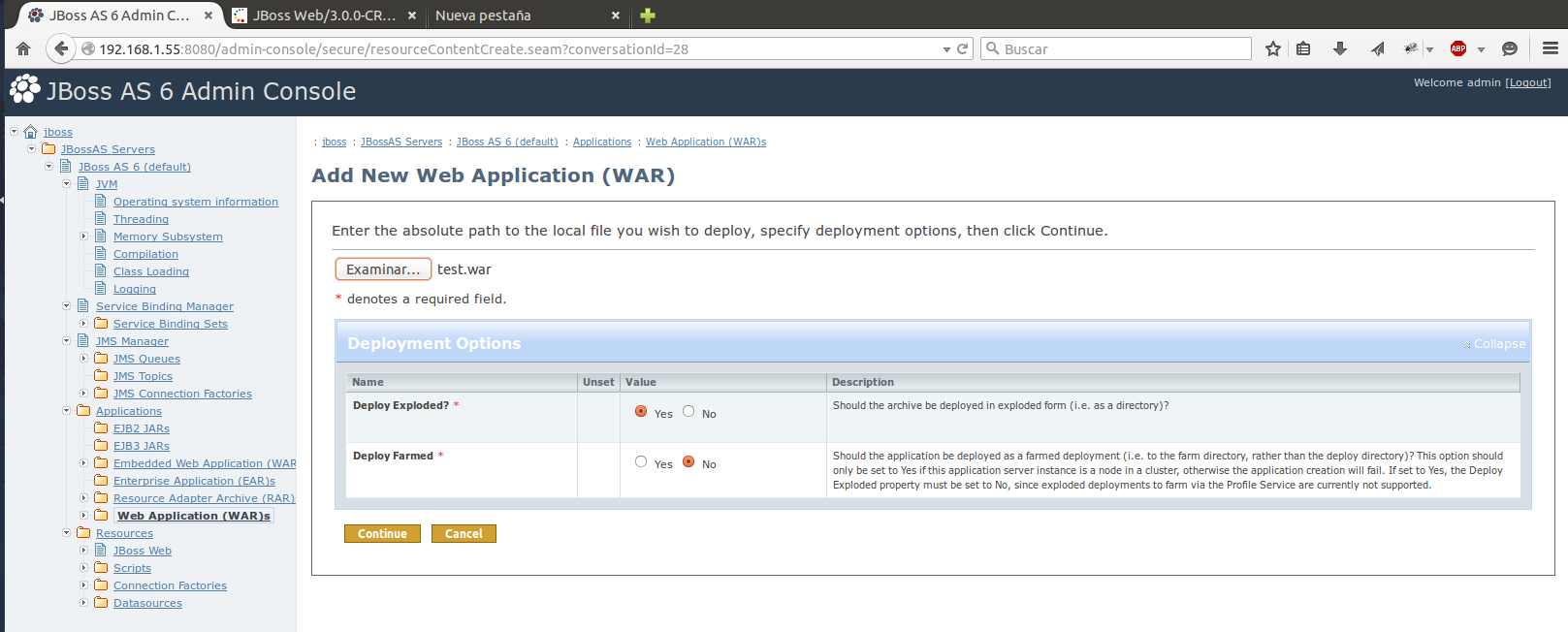Collapse the JVM tree node
The image size is (1568, 632).
point(67,183)
